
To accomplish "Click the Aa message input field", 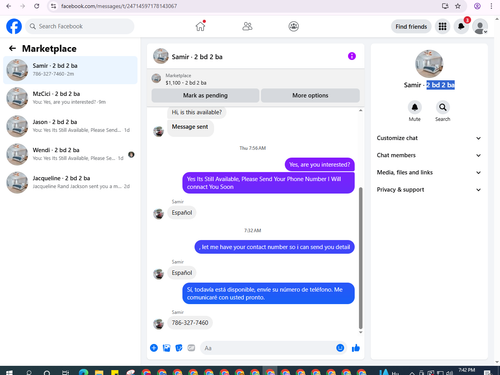I will (x=268, y=348).
